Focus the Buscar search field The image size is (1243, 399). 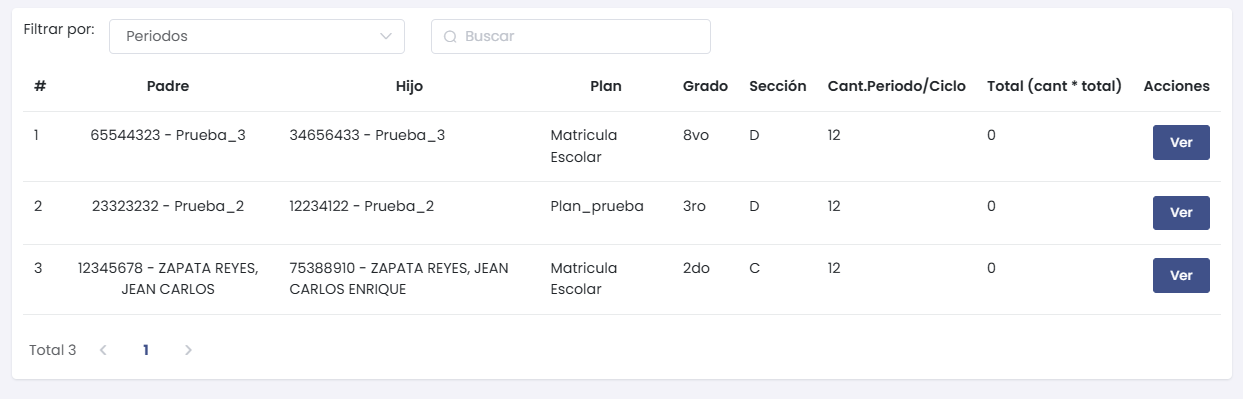click(571, 36)
